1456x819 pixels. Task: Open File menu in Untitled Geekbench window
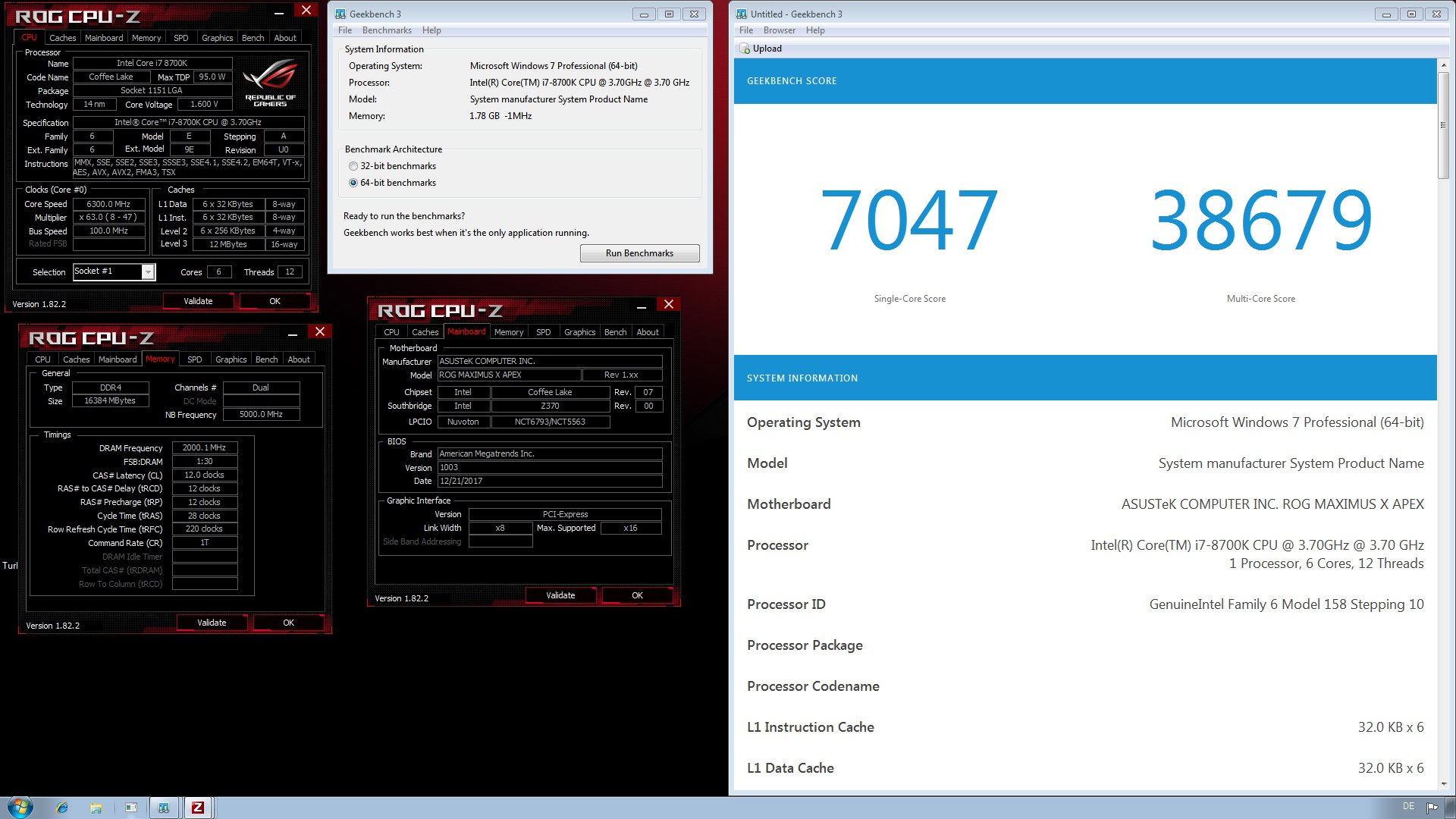point(746,30)
